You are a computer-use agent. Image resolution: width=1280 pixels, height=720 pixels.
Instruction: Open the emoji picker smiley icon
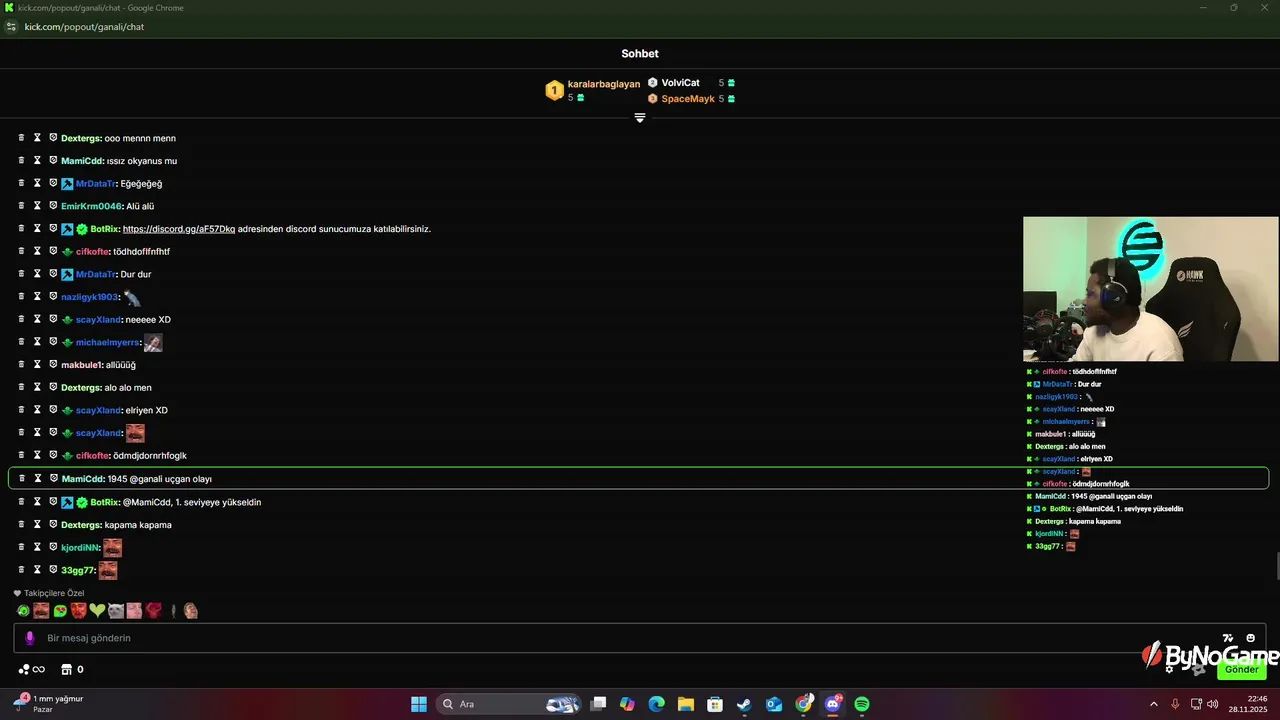coord(1250,638)
